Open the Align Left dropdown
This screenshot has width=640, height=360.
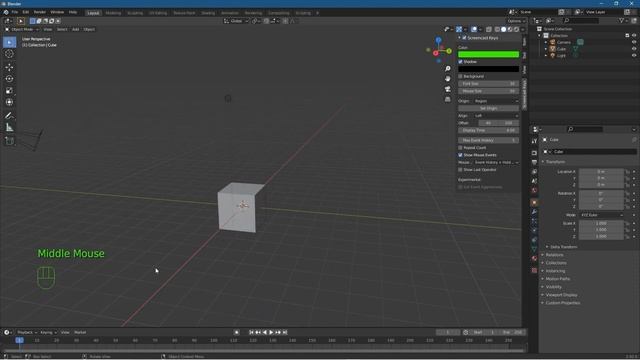tap(496, 116)
